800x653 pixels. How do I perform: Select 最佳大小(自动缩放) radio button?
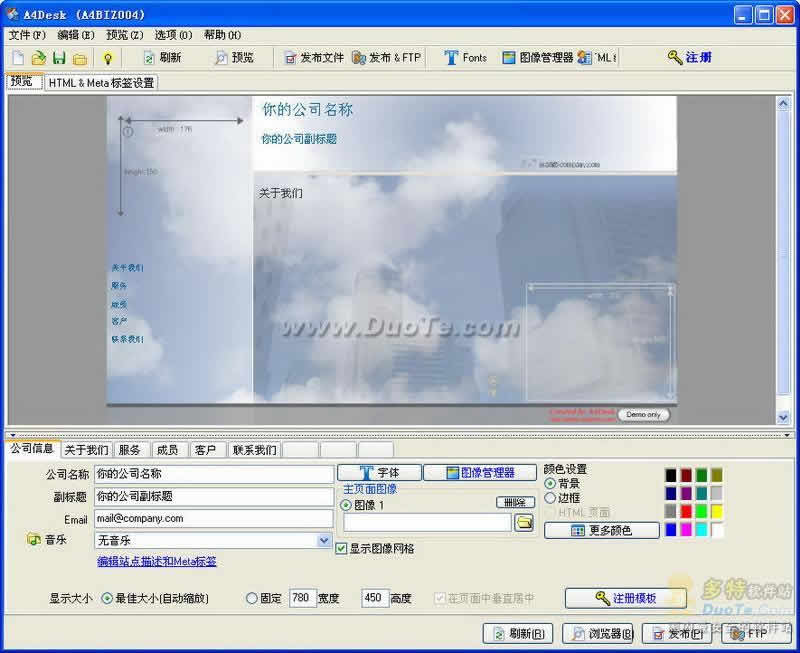click(x=107, y=598)
